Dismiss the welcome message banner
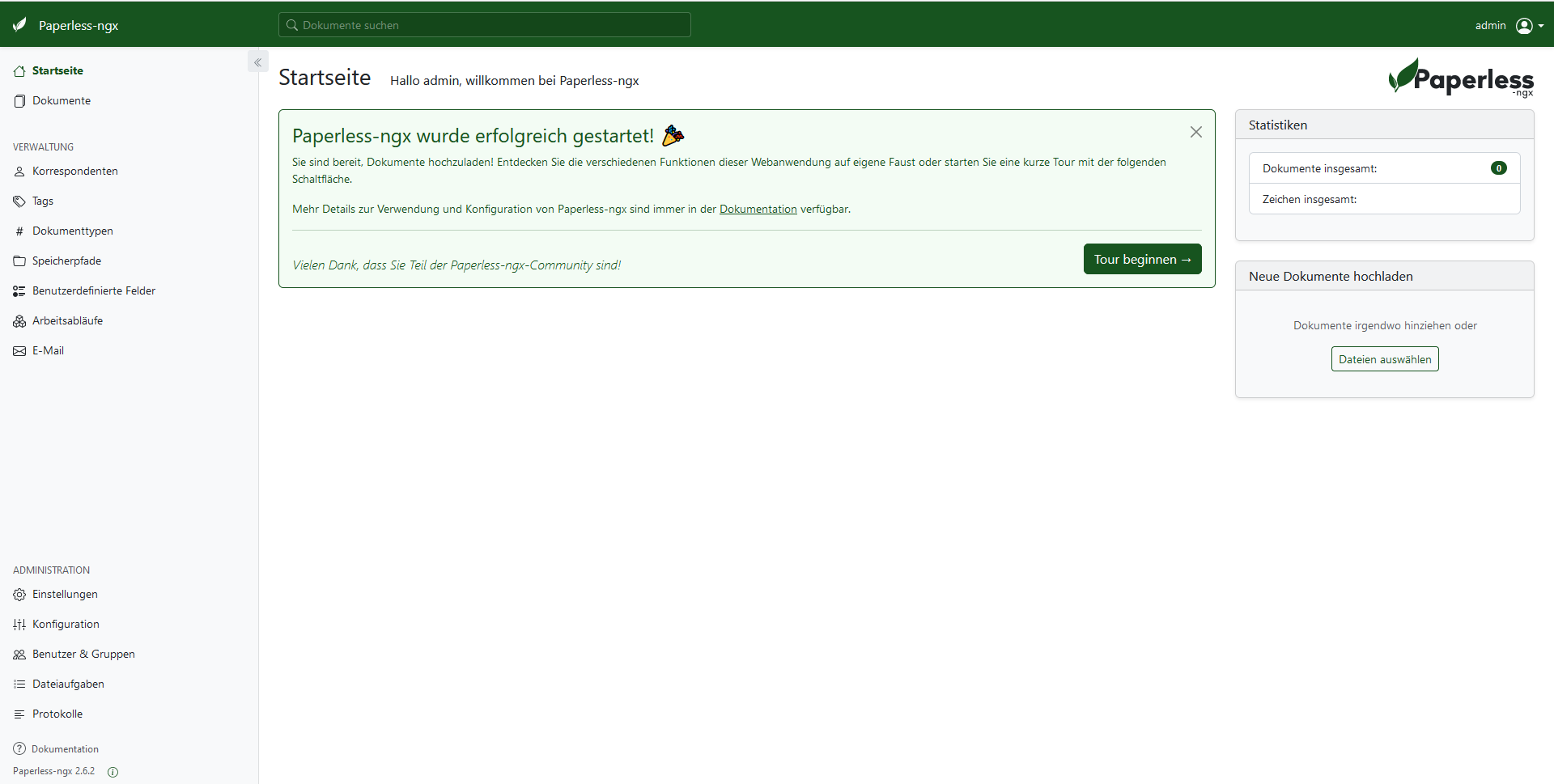This screenshot has width=1554, height=784. pyautogui.click(x=1195, y=132)
